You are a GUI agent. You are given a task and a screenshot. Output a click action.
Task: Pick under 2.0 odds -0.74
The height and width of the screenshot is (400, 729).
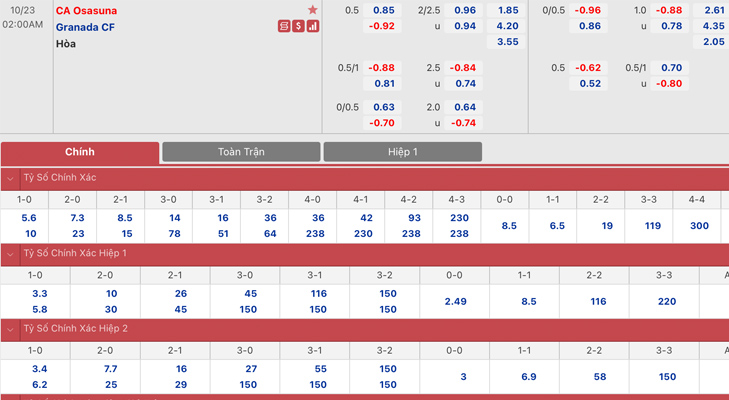coord(464,123)
